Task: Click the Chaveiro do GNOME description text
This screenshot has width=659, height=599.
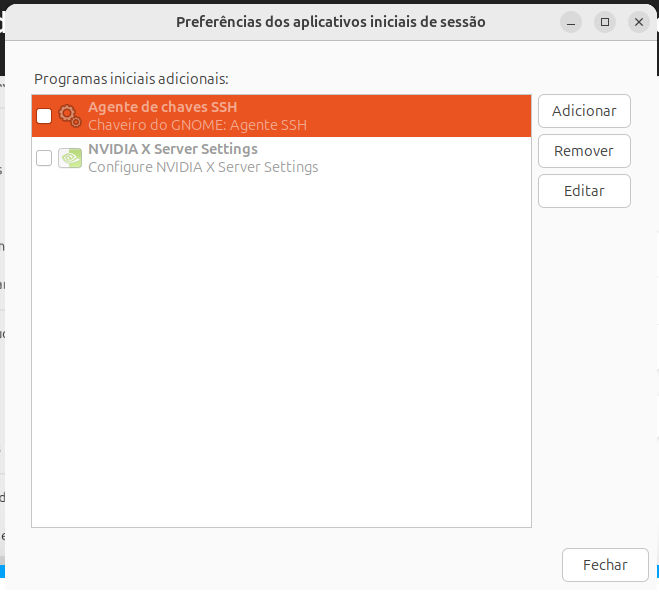Action: point(197,125)
